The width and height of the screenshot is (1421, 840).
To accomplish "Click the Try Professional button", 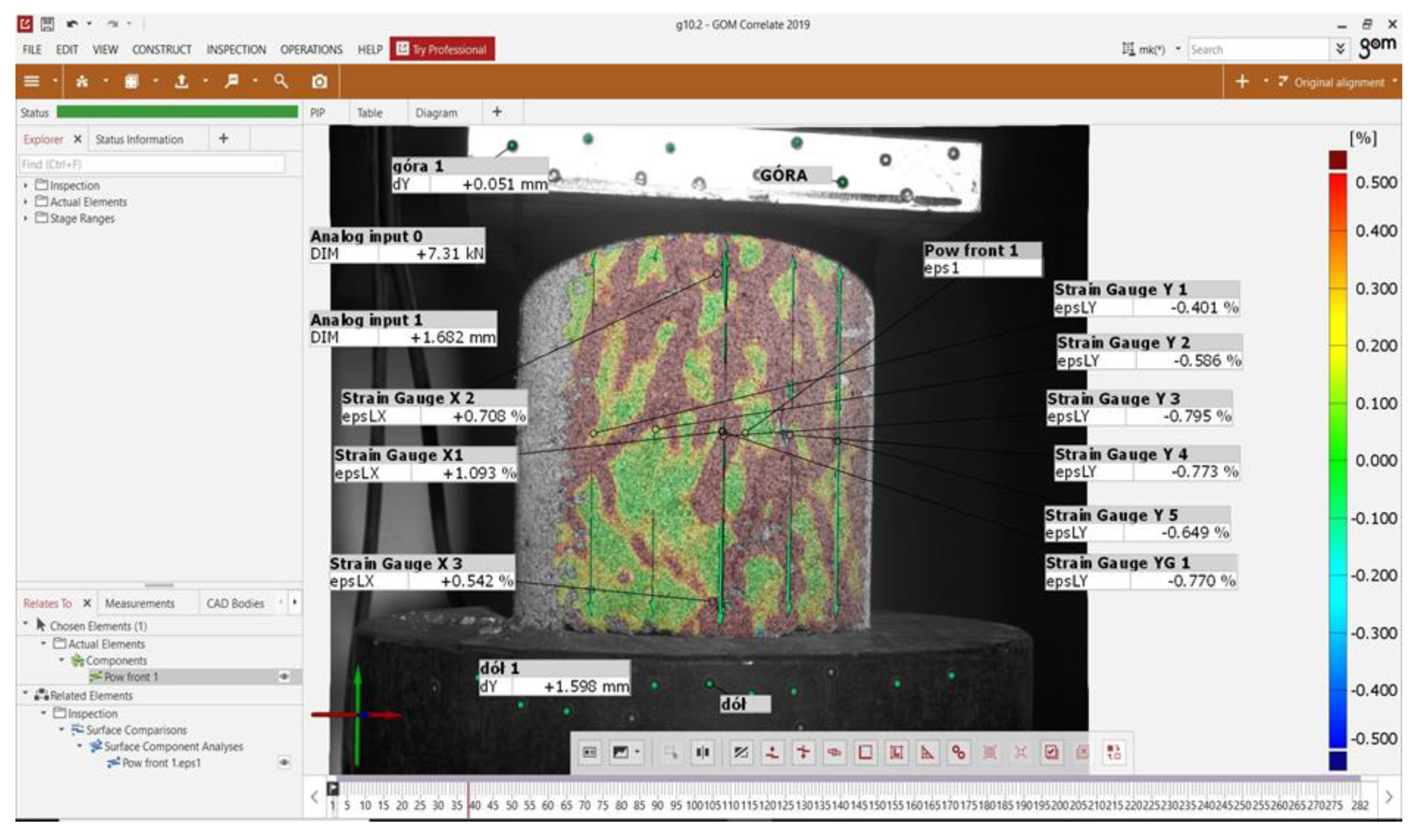I will [442, 49].
